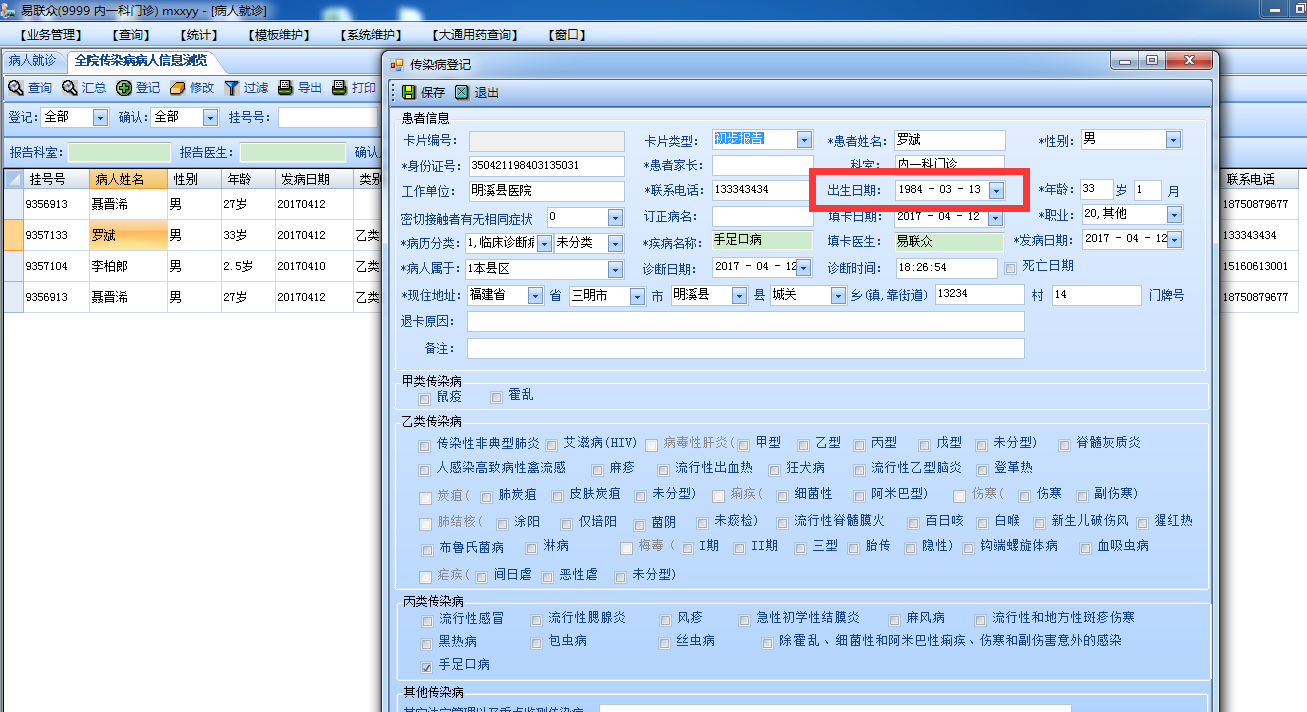The width and height of the screenshot is (1307, 712).
Task: Click the 导出 export printer icon
Action: [x=285, y=88]
